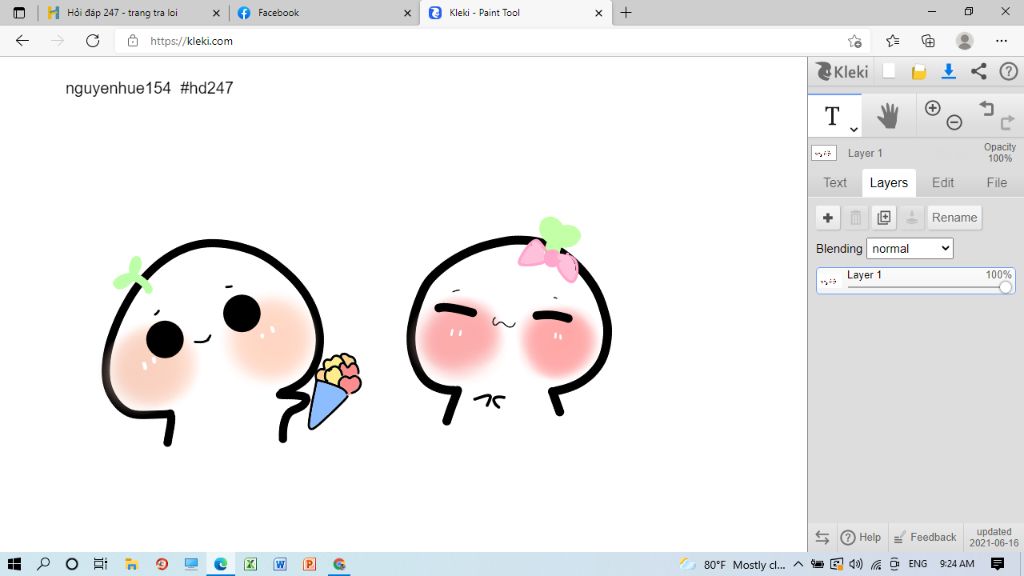Switch to the Edit tab
This screenshot has height=576, width=1024.
[942, 183]
